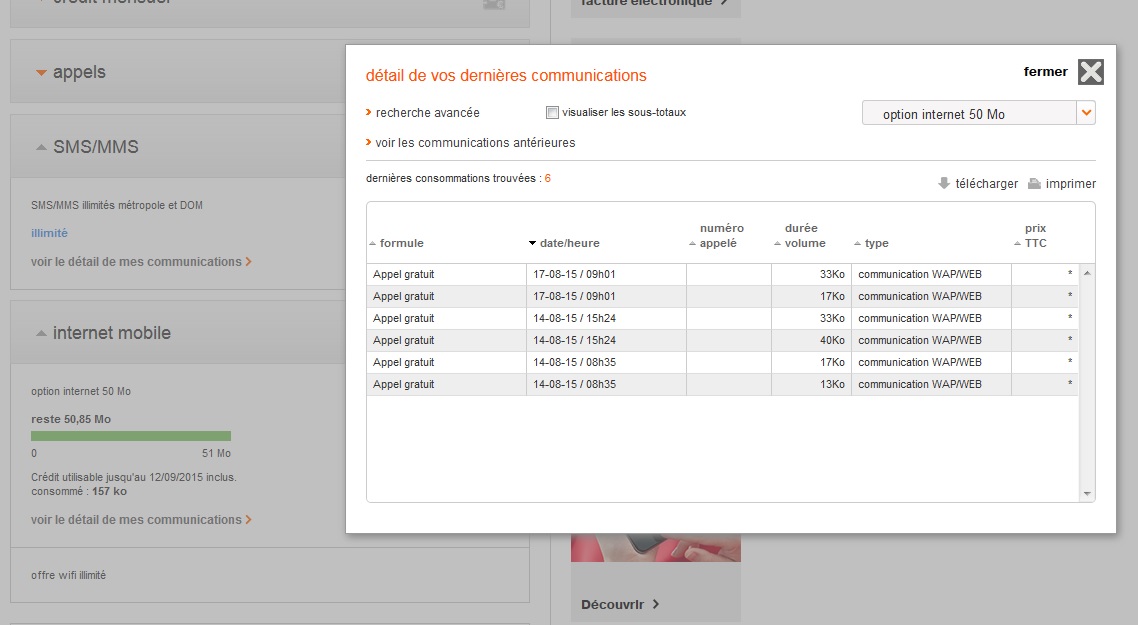The image size is (1138, 625).
Task: Open recherche avancée link
Action: 427,113
